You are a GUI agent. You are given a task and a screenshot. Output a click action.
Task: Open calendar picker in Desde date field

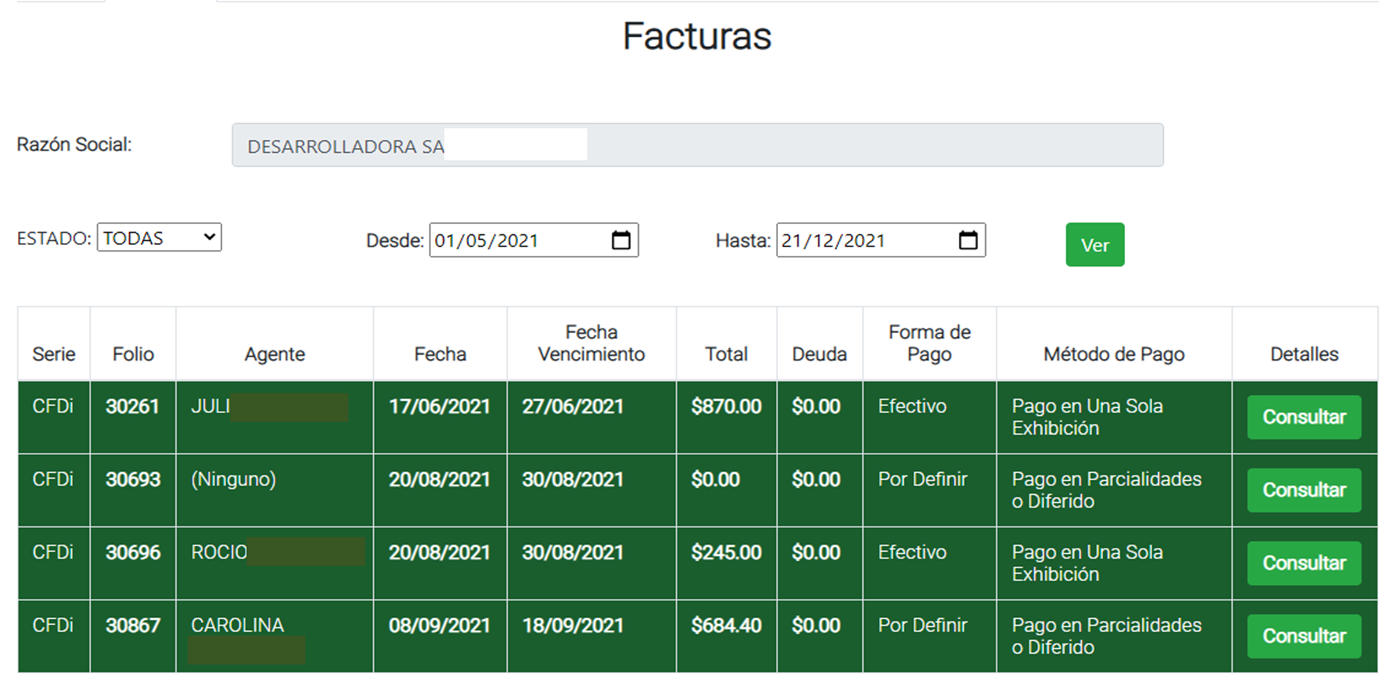[x=621, y=240]
